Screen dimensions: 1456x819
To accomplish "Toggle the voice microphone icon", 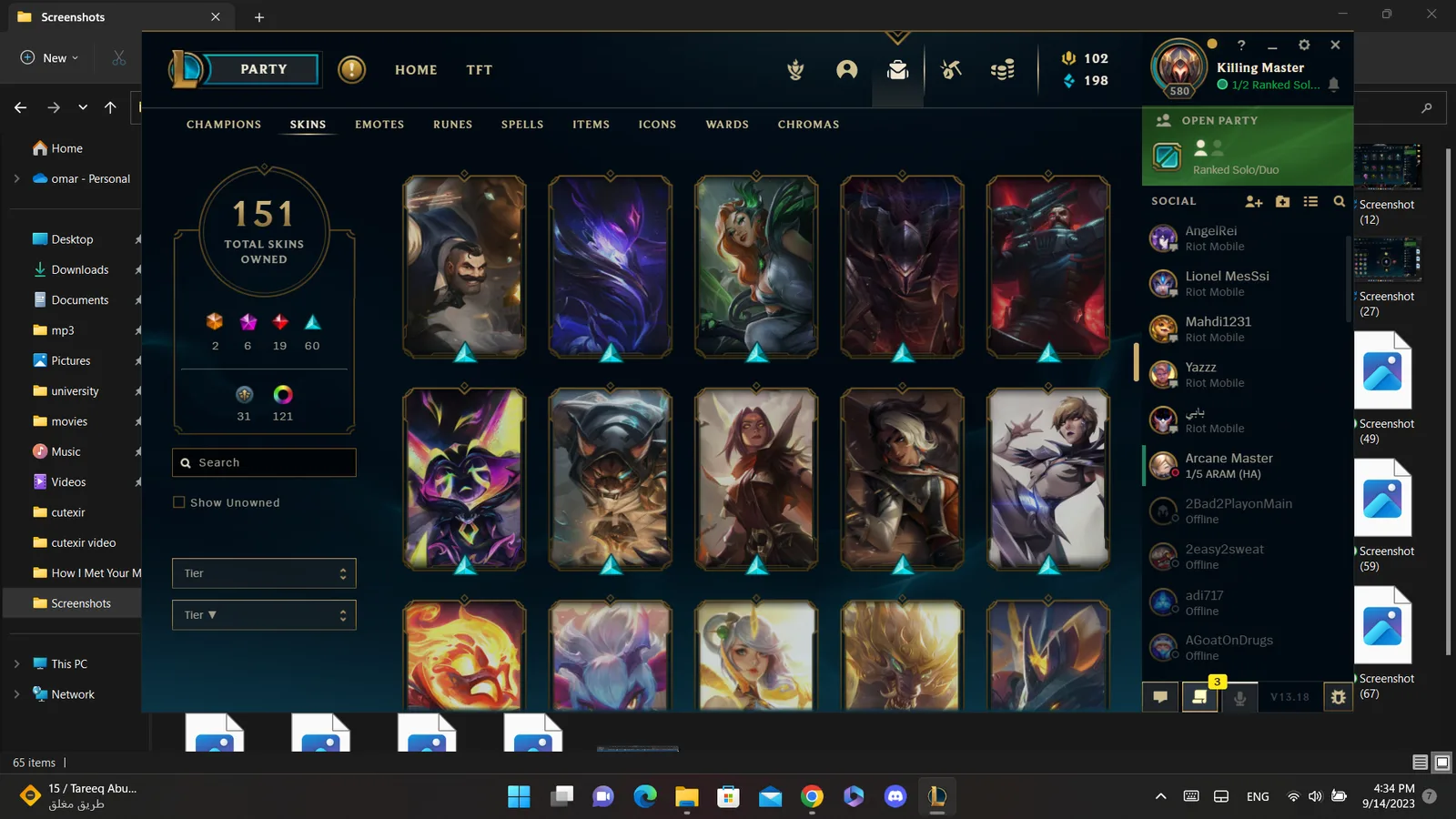I will point(1239,697).
